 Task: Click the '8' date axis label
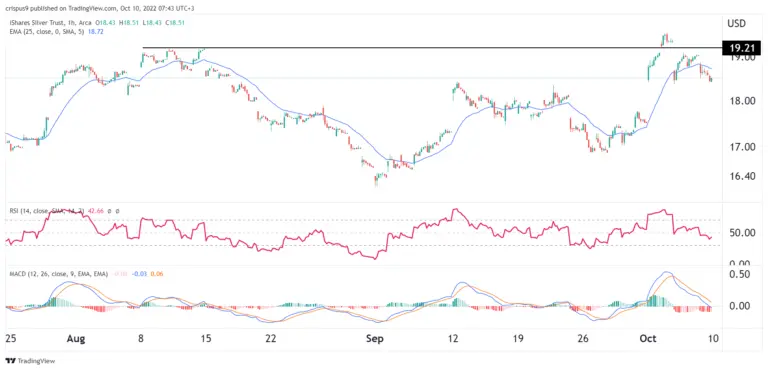point(141,338)
